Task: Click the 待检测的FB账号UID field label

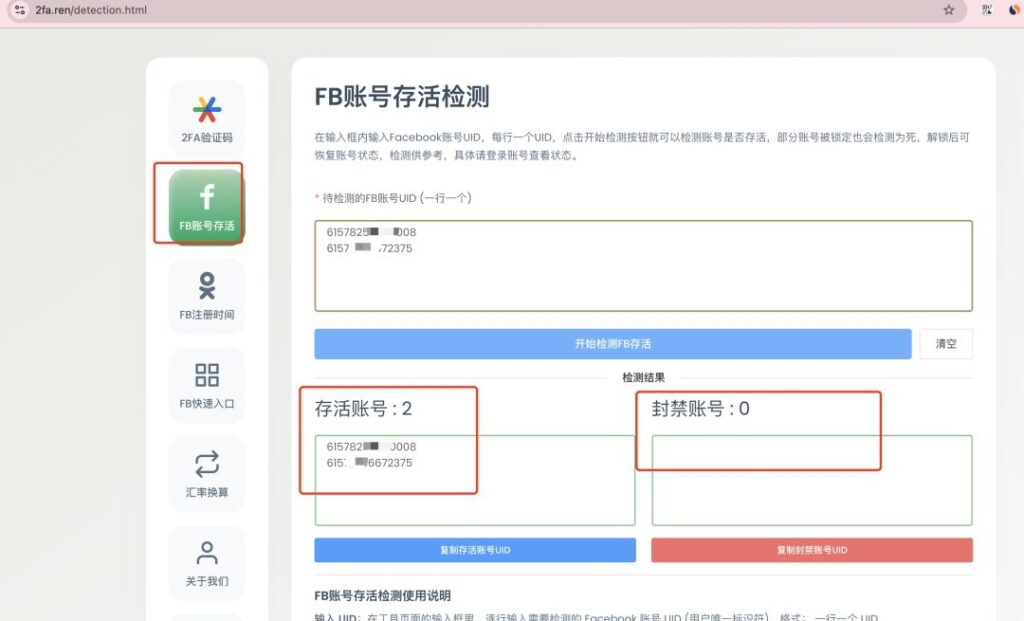Action: pos(396,198)
